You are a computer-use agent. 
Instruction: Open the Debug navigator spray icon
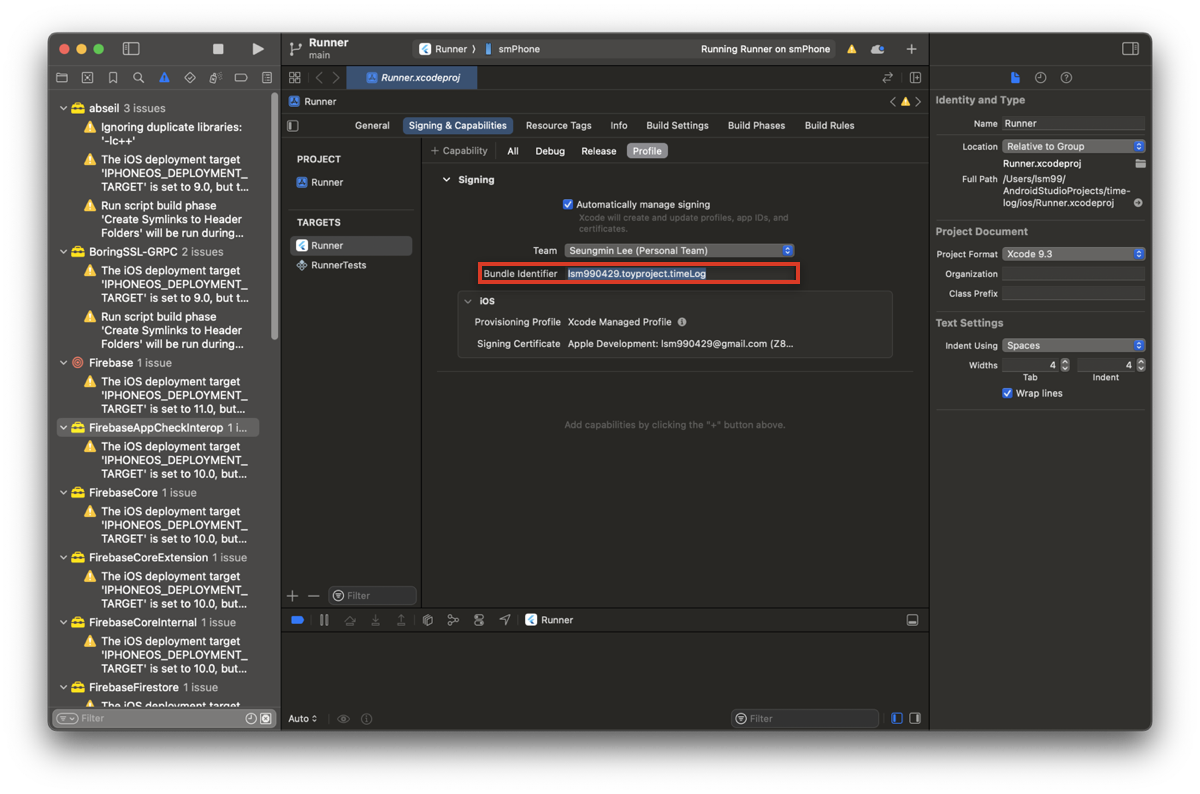(215, 78)
